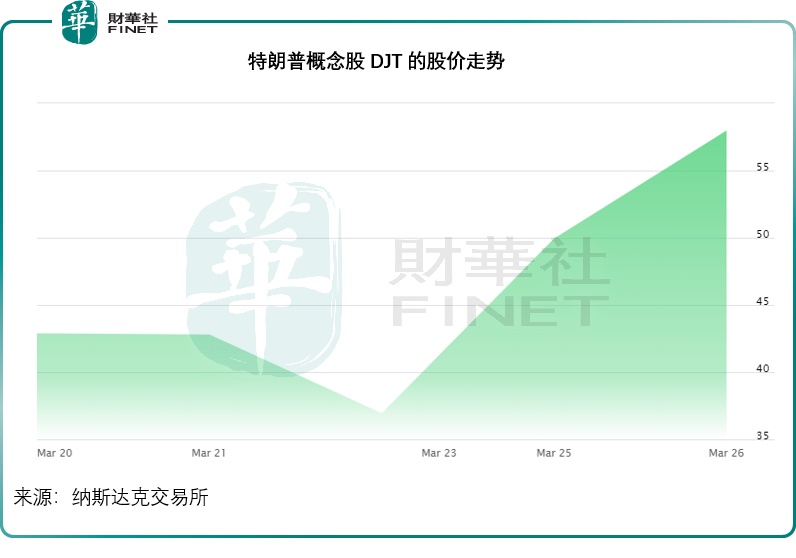796x558 pixels.
Task: Click the green FINET seal logo icon
Action: click(80, 23)
